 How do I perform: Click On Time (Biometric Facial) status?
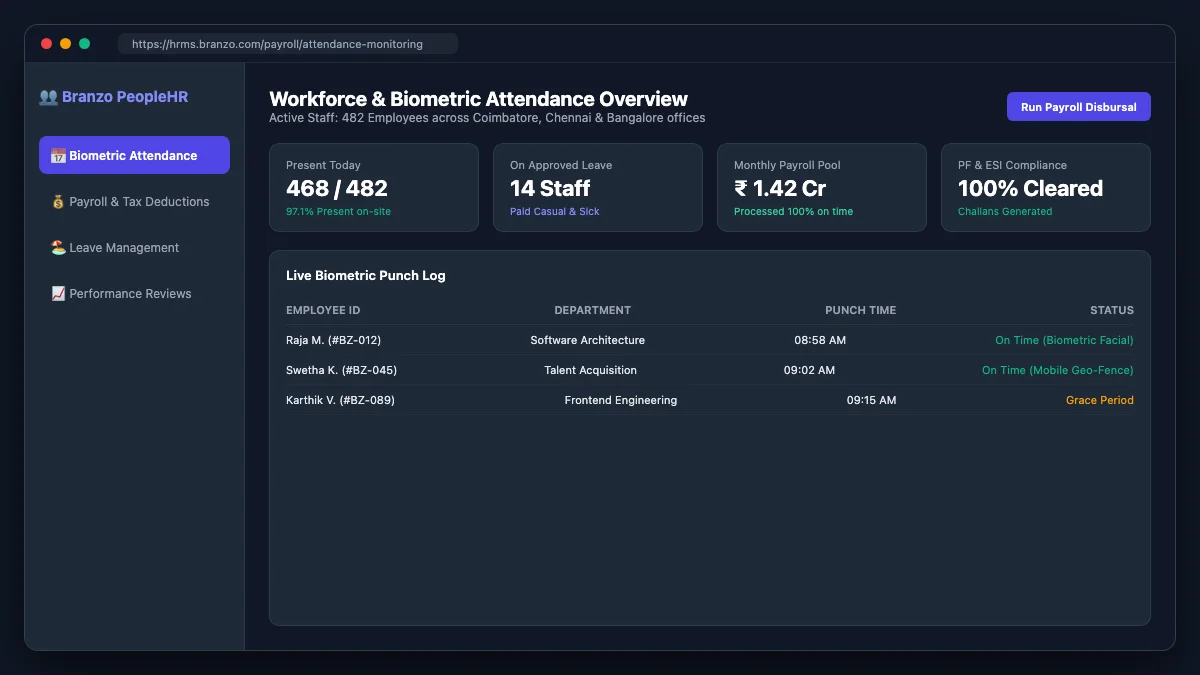(x=1064, y=340)
